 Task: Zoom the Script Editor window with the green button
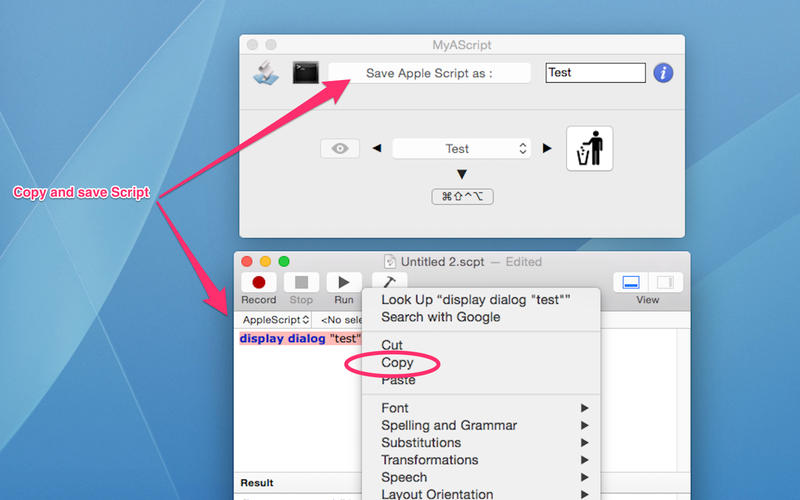click(284, 262)
